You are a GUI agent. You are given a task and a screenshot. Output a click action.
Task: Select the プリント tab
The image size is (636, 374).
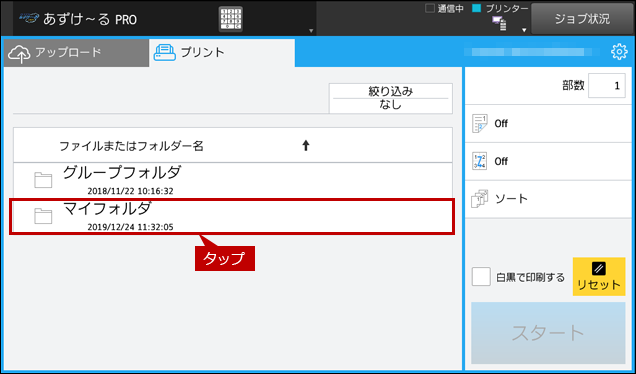pyautogui.click(x=222, y=53)
